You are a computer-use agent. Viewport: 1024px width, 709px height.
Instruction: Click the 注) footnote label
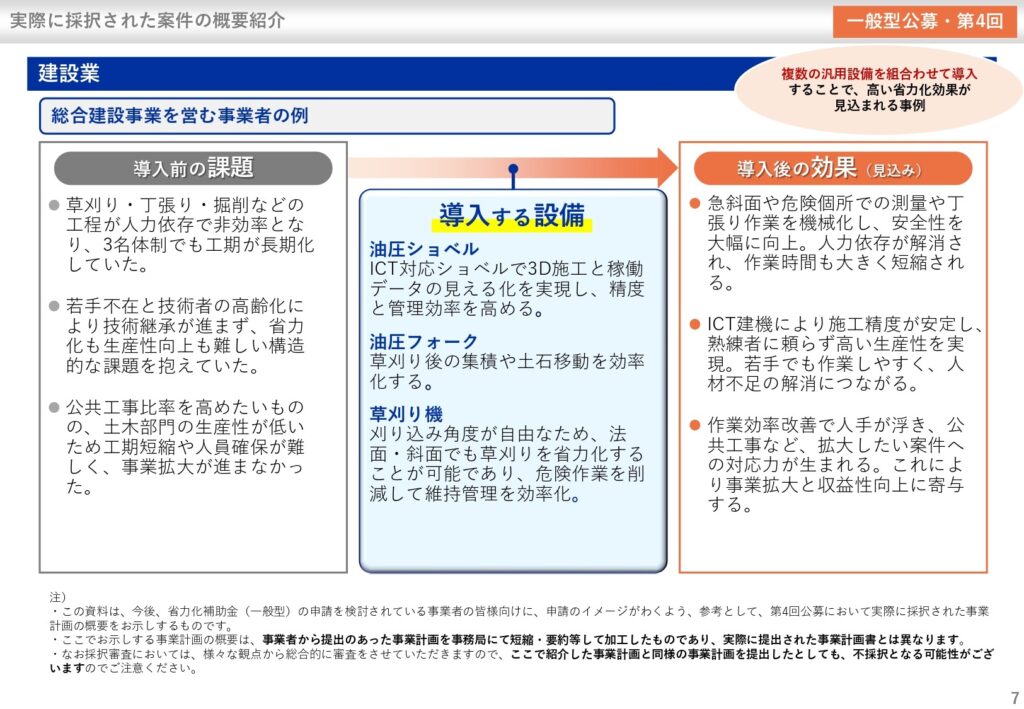pos(57,597)
